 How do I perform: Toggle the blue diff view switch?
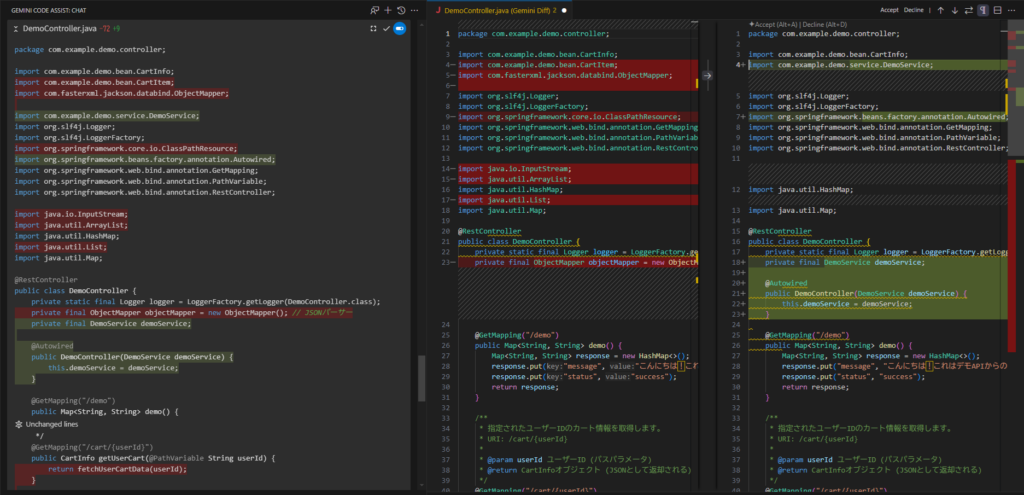point(400,29)
